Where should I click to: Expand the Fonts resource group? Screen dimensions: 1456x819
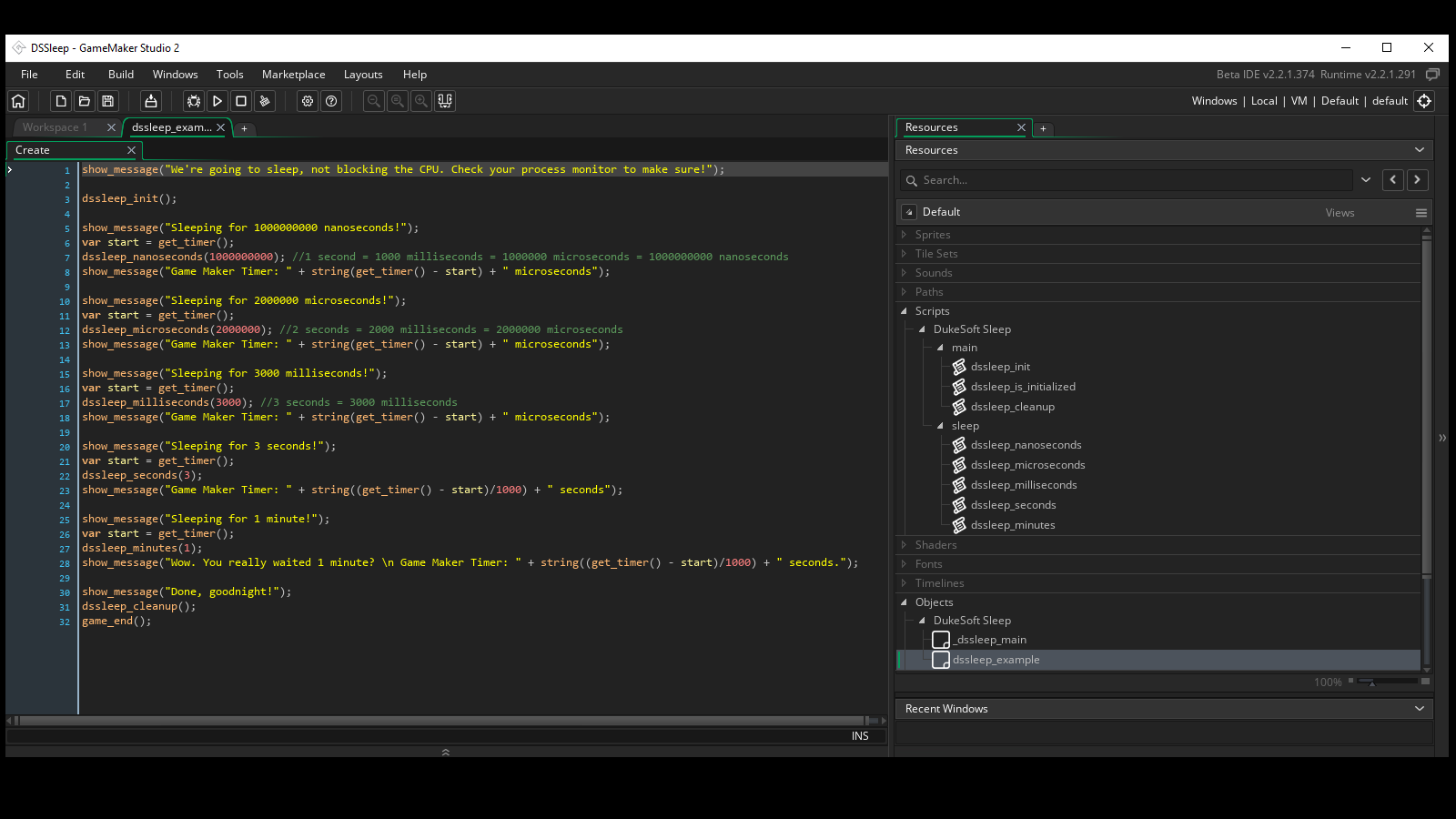(904, 564)
